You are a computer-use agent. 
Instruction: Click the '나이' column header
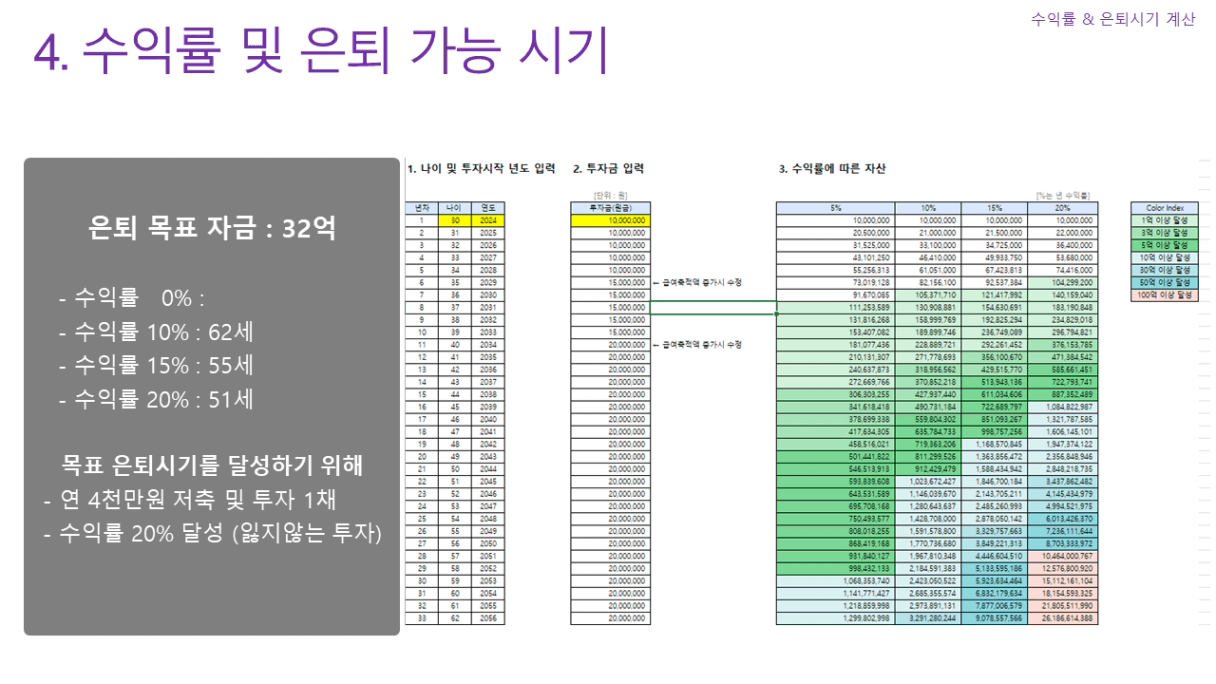454,207
